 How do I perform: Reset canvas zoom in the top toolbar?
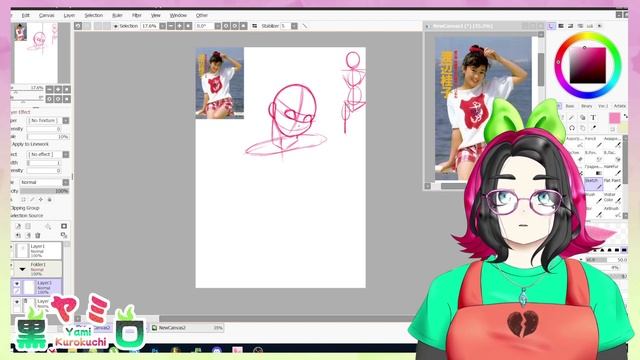click(188, 26)
